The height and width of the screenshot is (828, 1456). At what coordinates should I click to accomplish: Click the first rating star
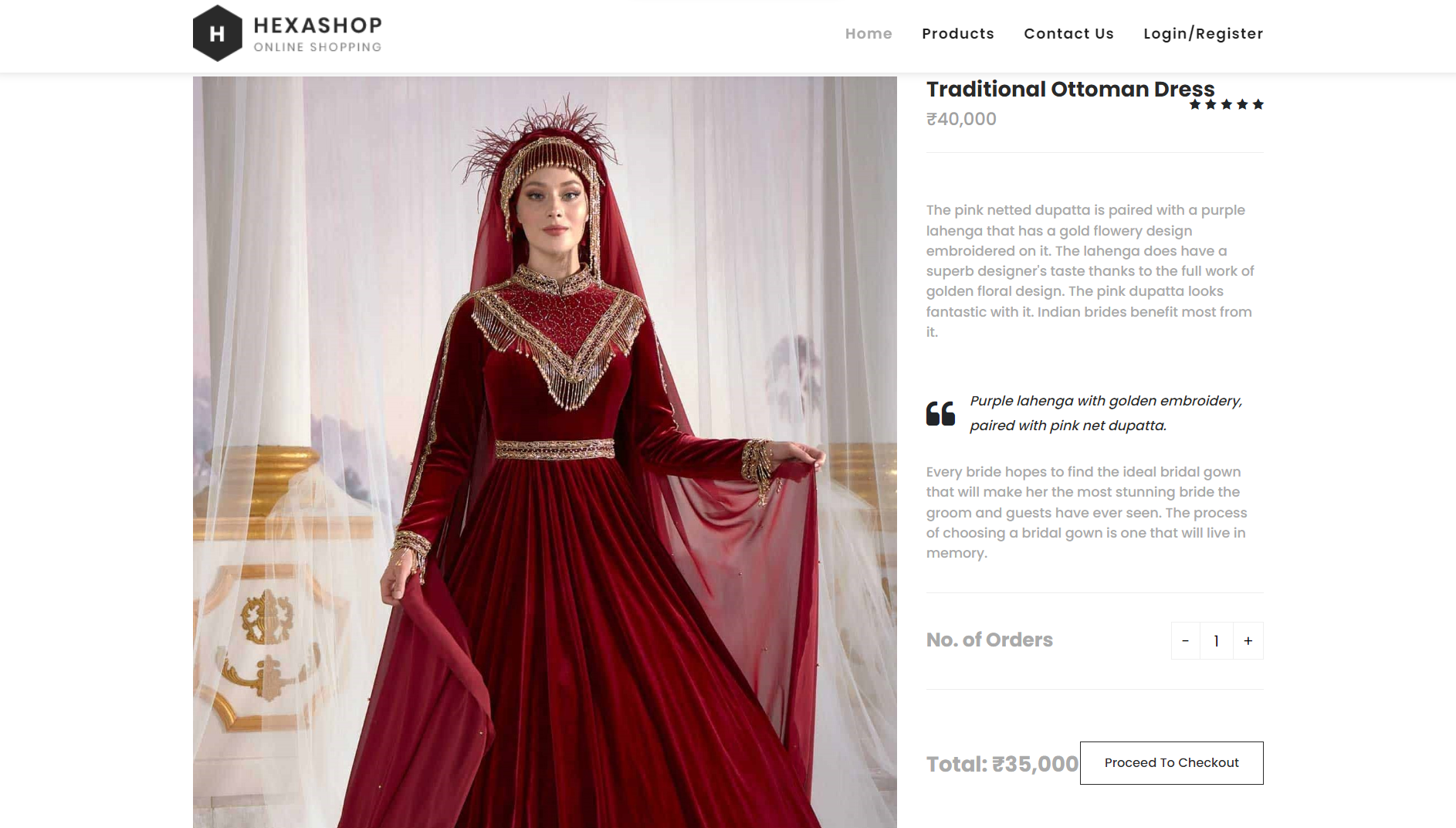(1195, 104)
